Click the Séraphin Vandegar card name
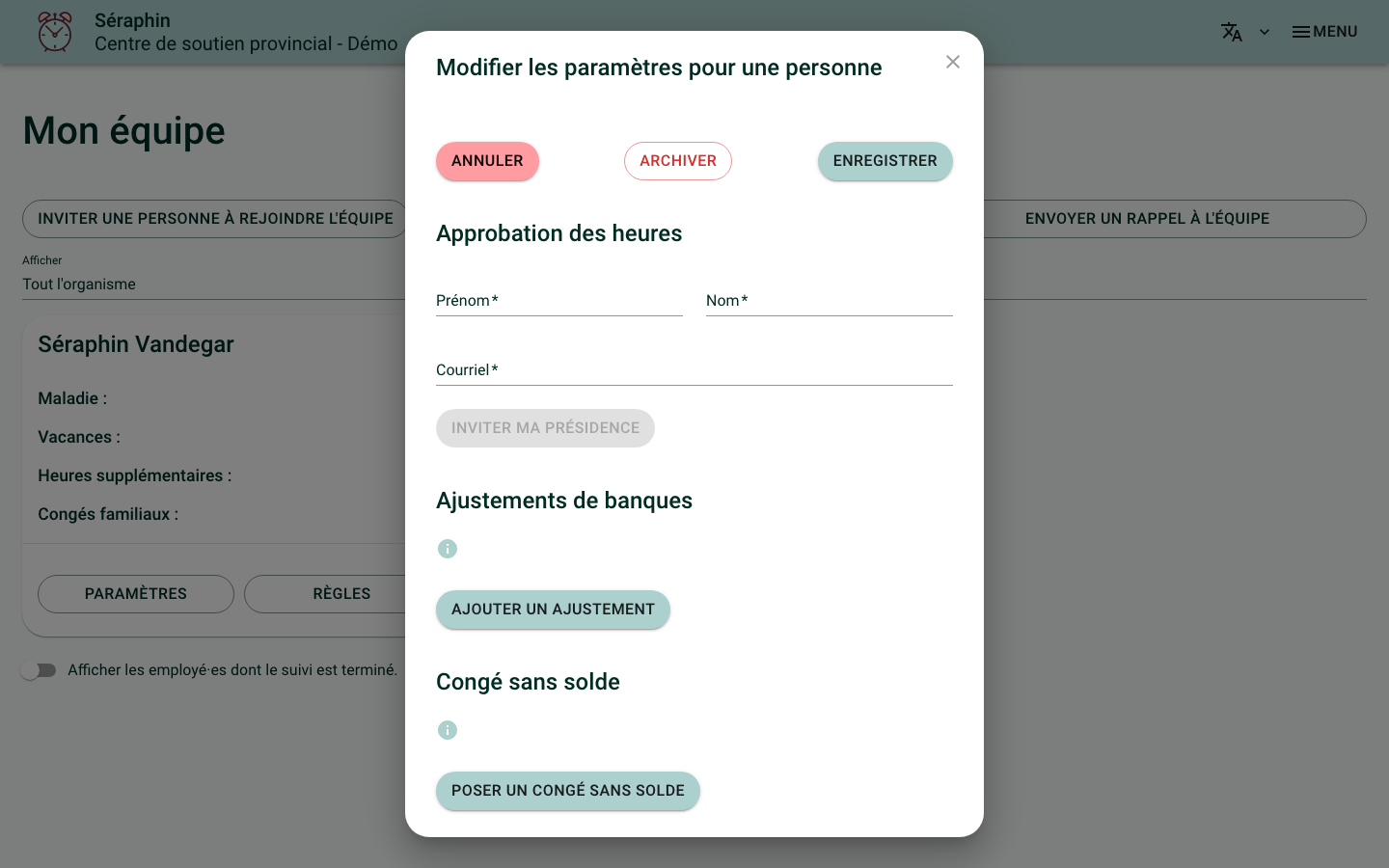This screenshot has width=1389, height=868. (x=136, y=344)
